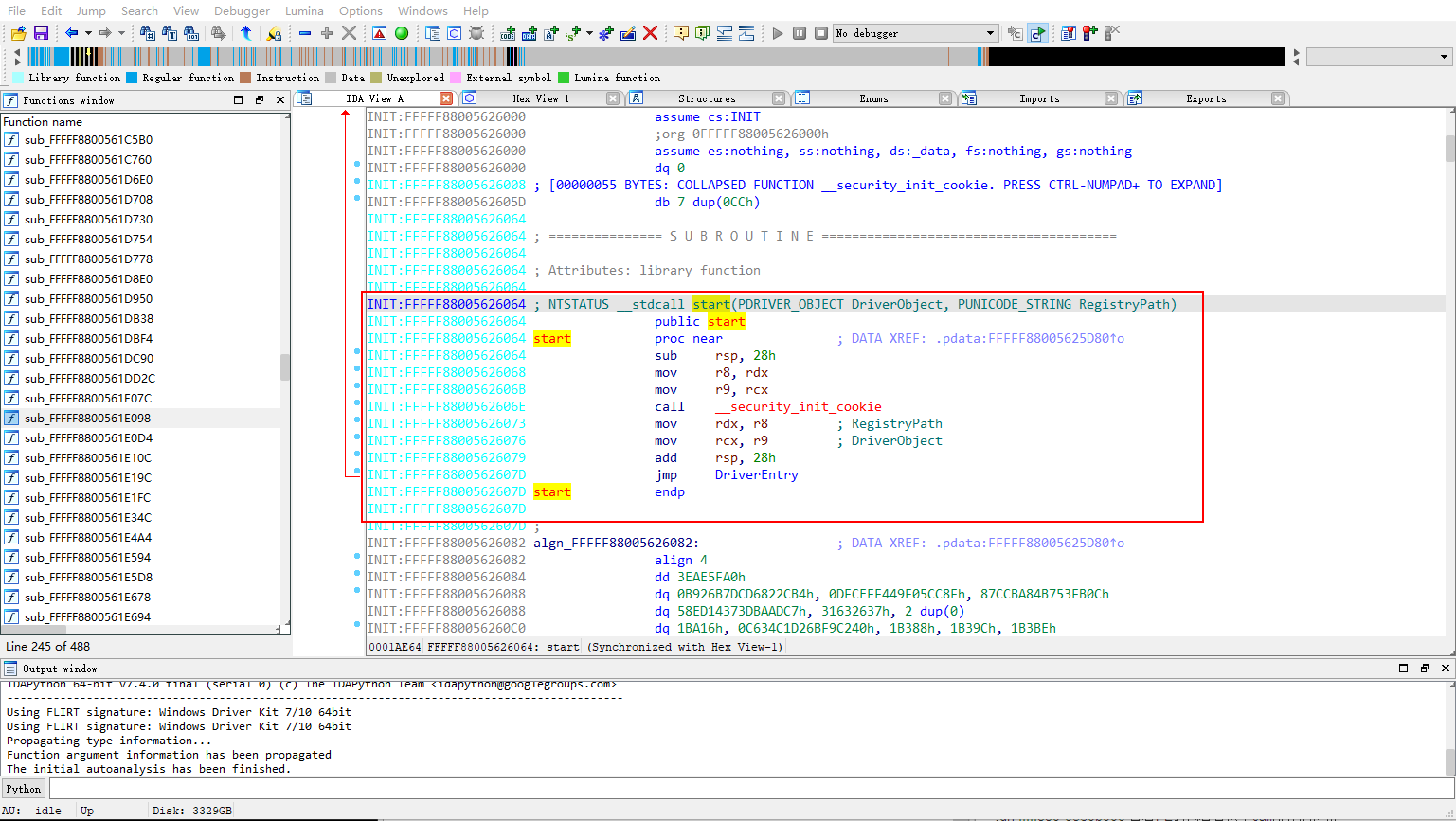The image size is (1456, 821).
Task: Jump back with the blue left arrow
Action: tap(71, 33)
